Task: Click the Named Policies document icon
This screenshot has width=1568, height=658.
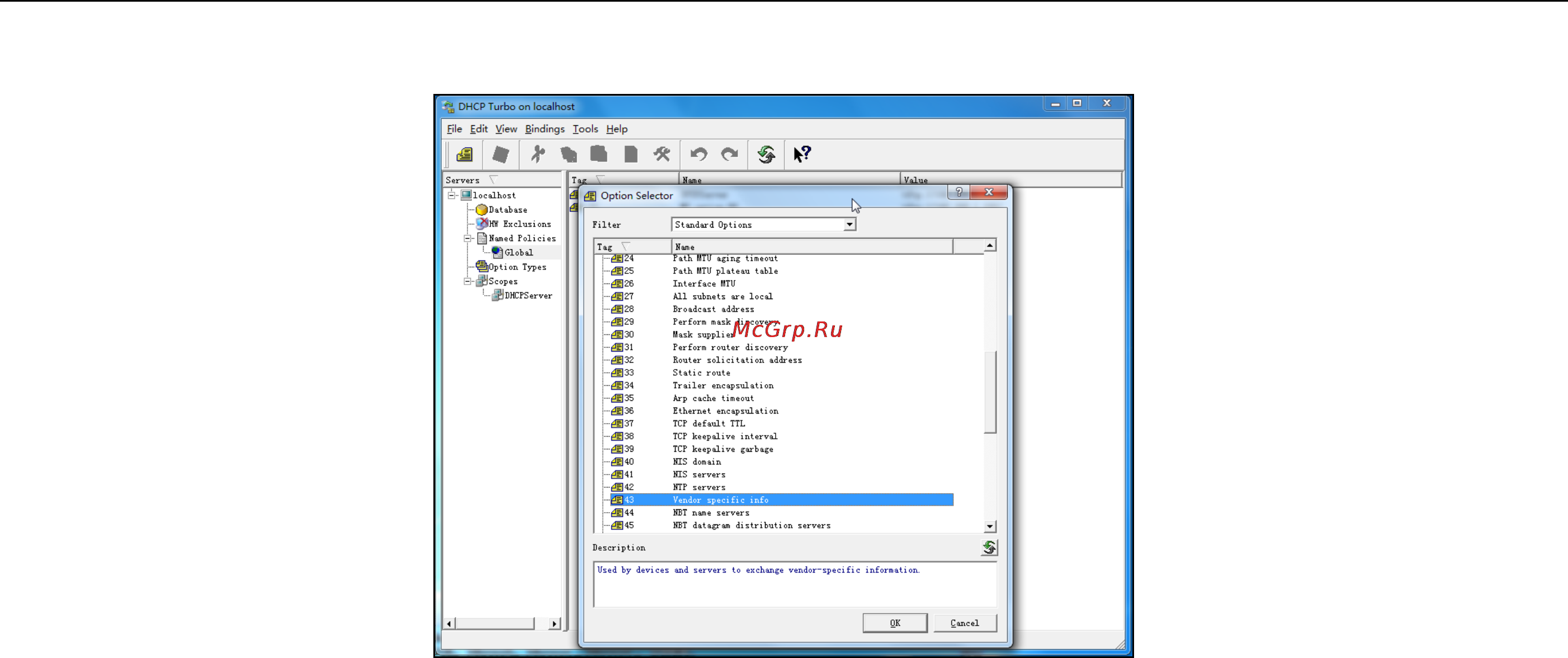Action: (x=481, y=238)
